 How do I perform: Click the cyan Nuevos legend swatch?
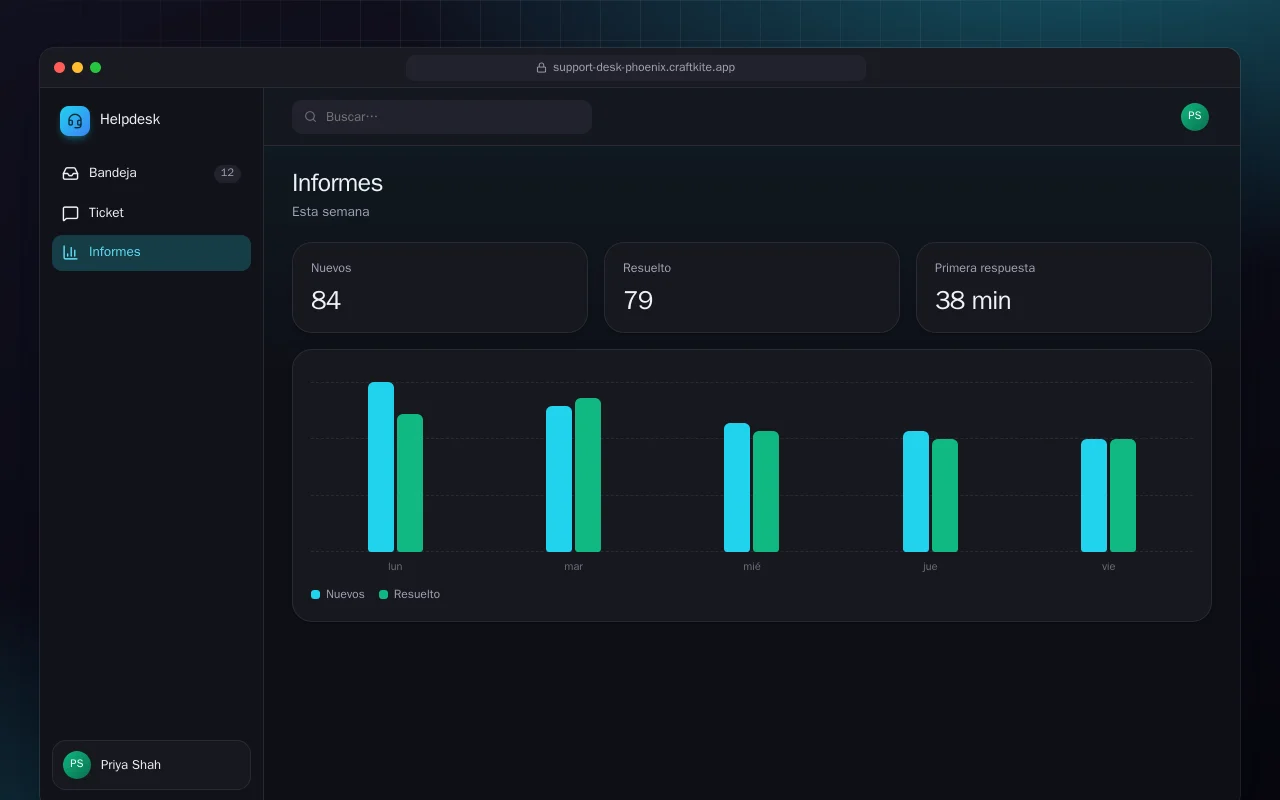click(316, 595)
